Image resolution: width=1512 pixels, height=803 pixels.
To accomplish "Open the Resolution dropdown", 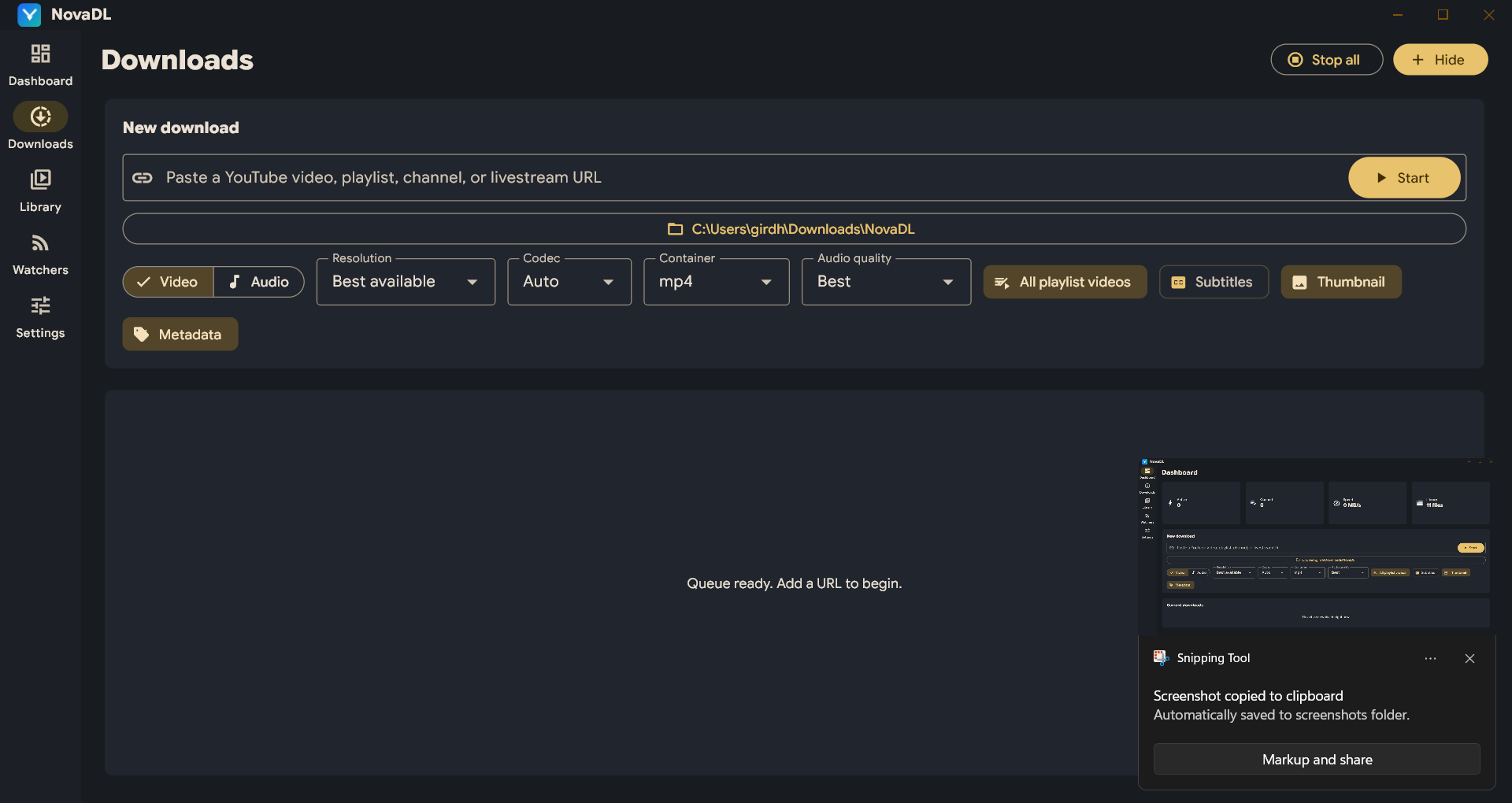I will (x=406, y=282).
